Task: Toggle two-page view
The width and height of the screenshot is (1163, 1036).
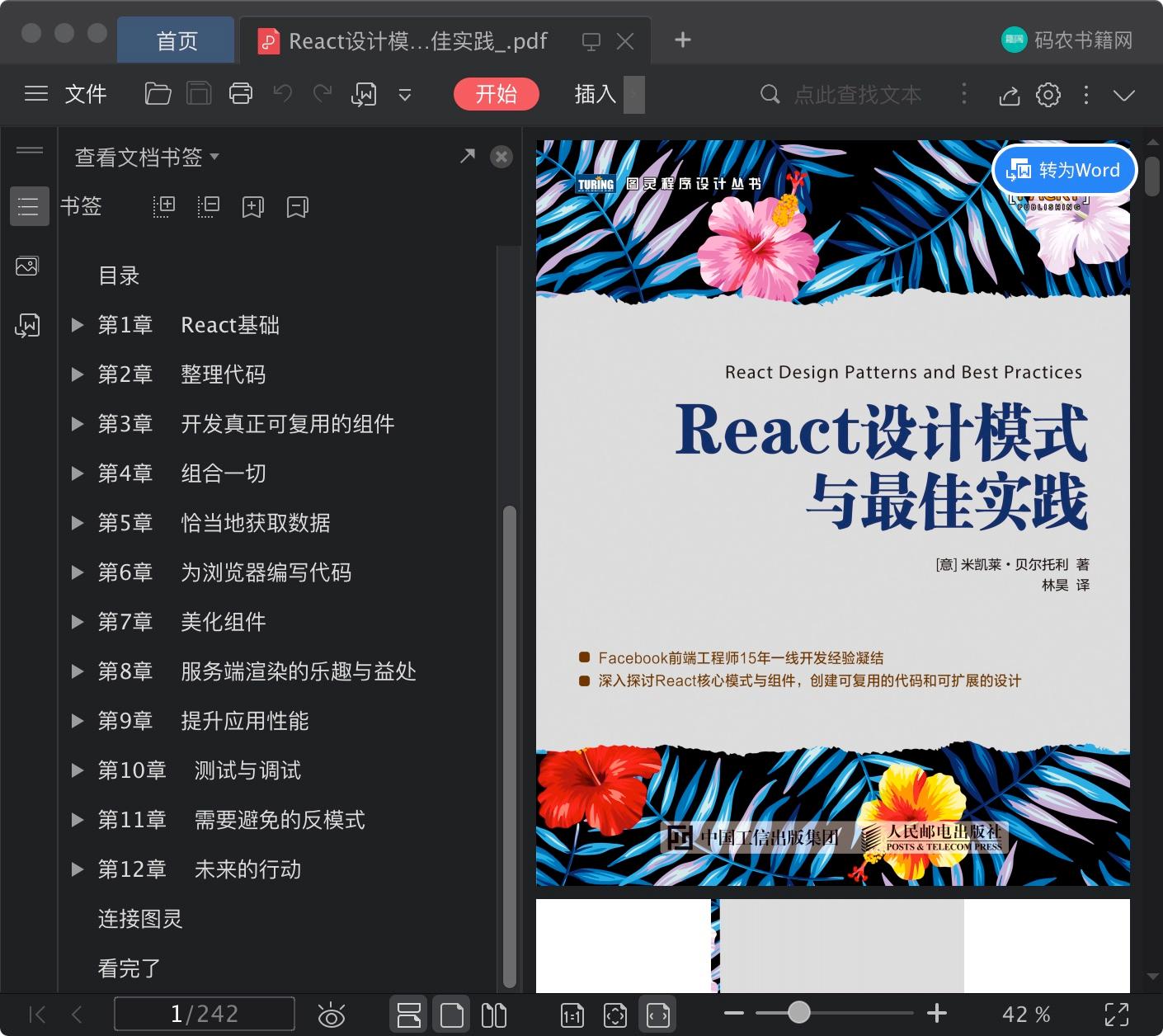Action: pyautogui.click(x=494, y=1015)
